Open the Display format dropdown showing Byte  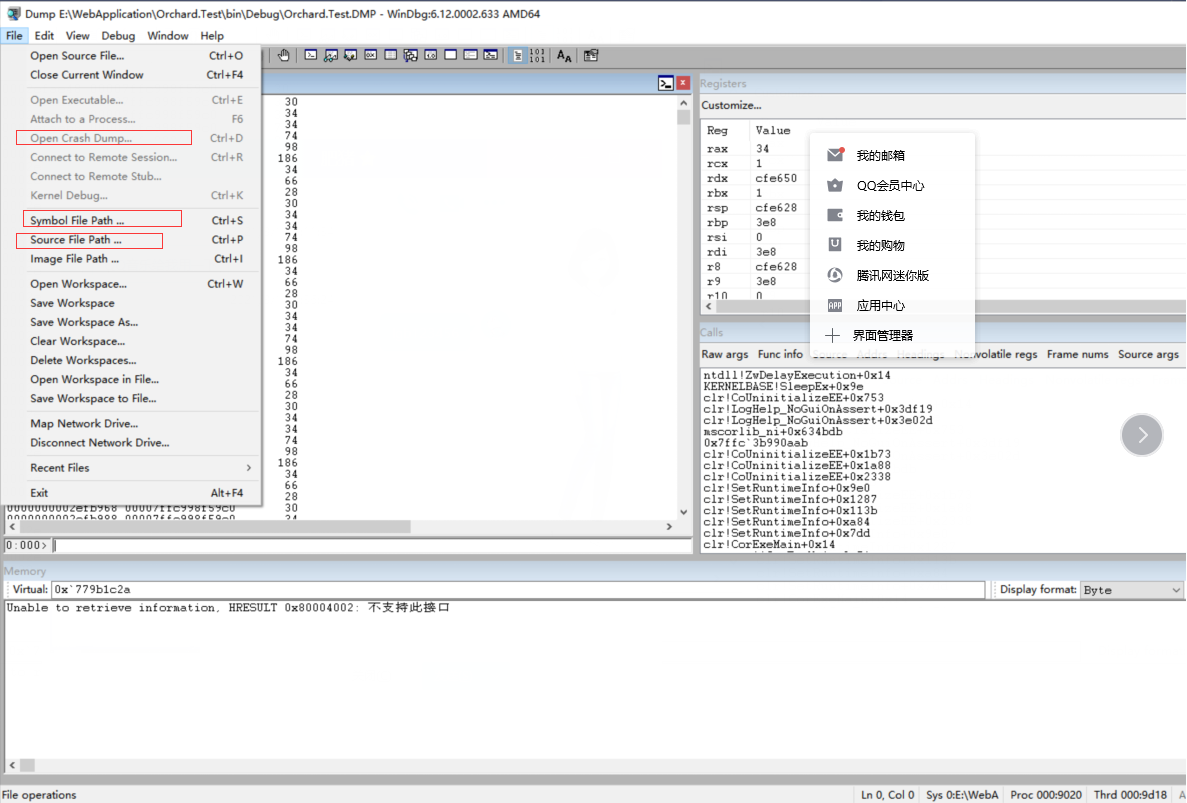tap(1131, 589)
